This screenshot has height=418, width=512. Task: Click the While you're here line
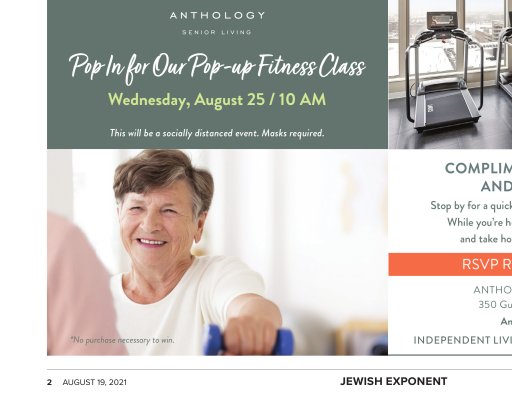(479, 222)
